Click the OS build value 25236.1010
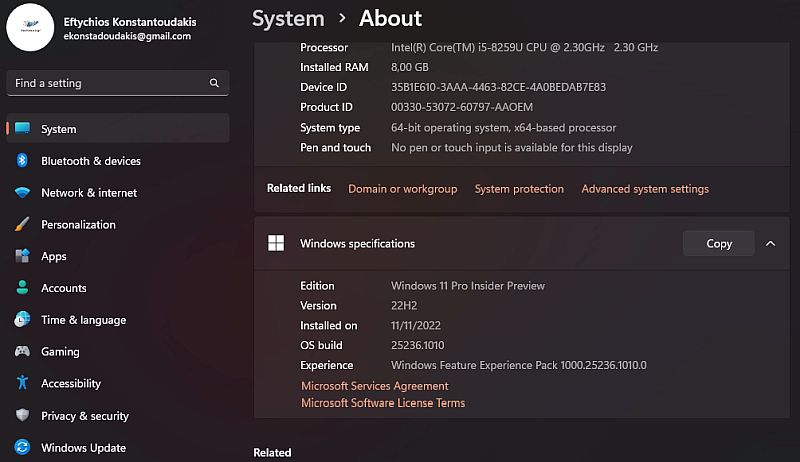This screenshot has height=462, width=800. click(417, 345)
